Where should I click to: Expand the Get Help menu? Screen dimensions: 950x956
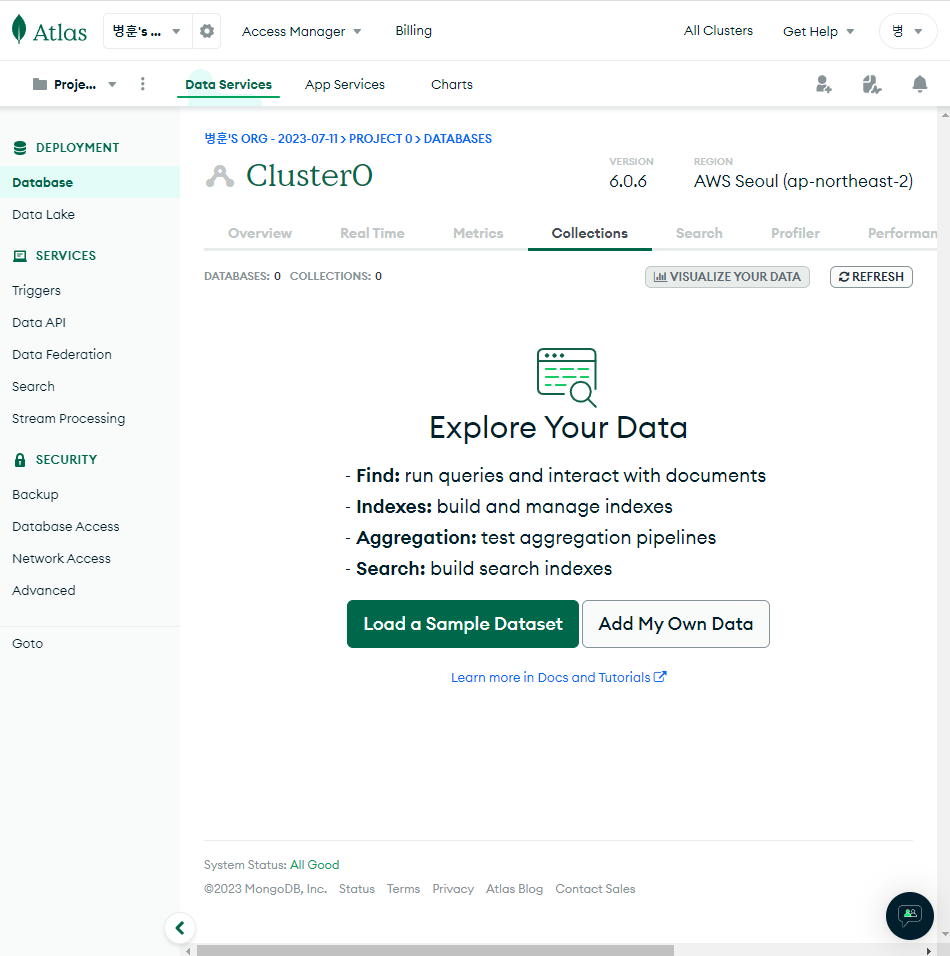pyautogui.click(x=818, y=31)
